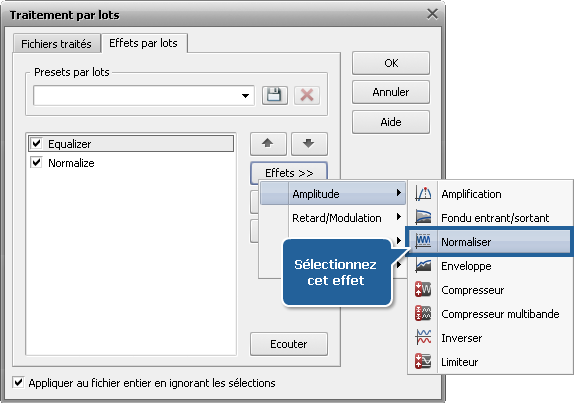The width and height of the screenshot is (576, 403).
Task: Disable Appliquer au fichier entier checkbox
Action: 18,382
